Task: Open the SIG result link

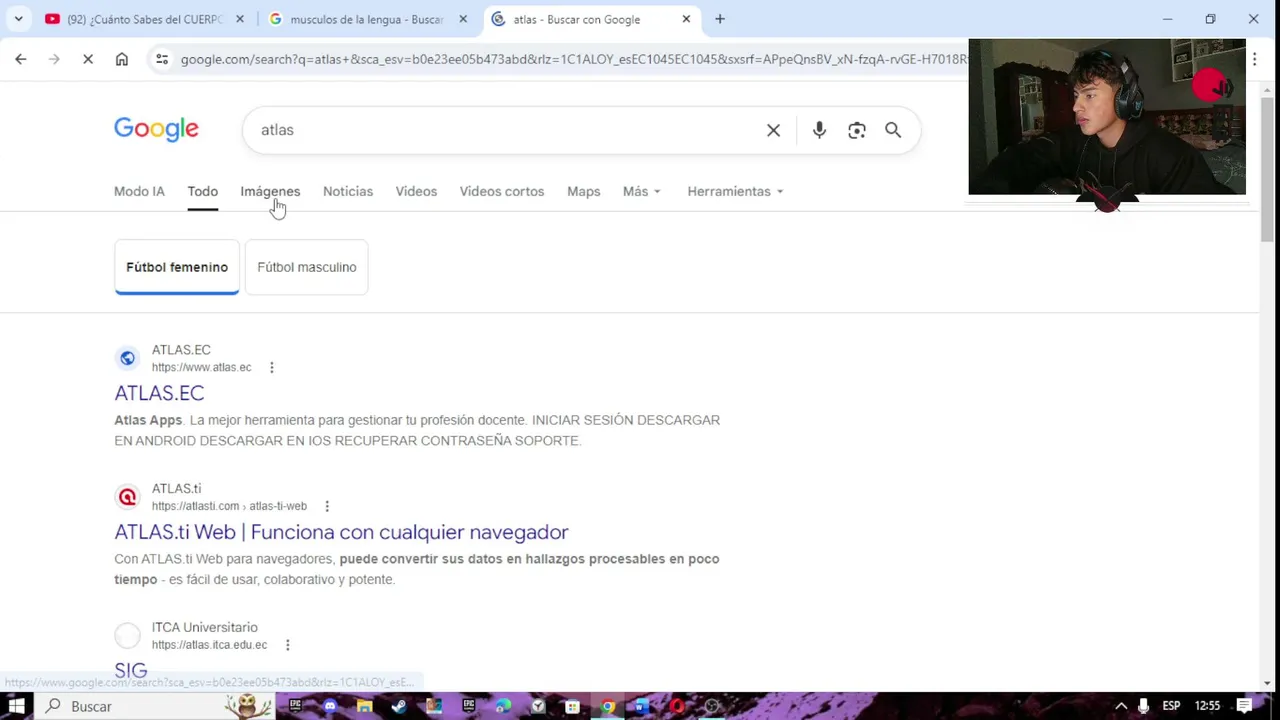Action: 130,671
